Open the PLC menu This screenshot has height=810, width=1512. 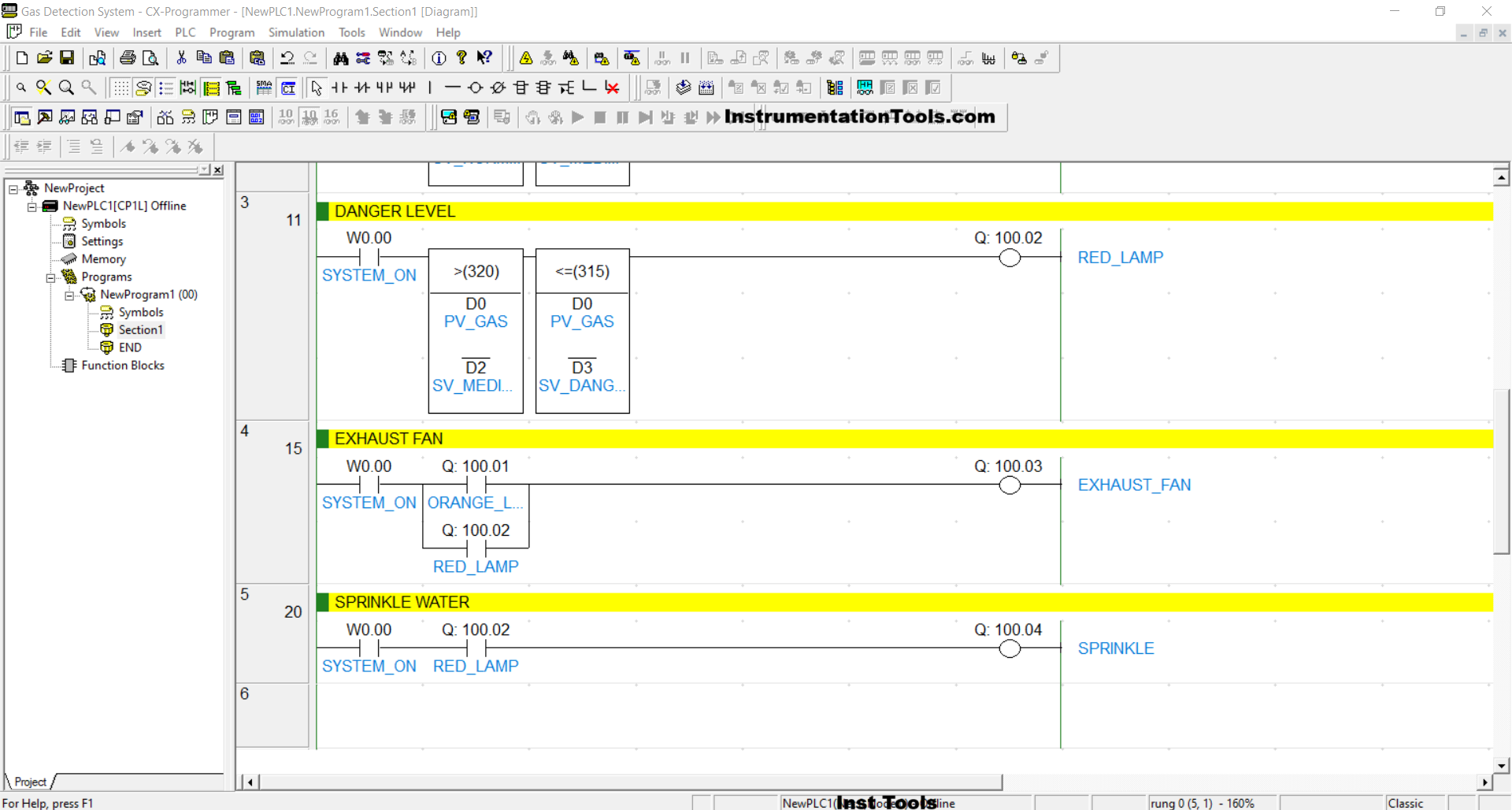185,32
